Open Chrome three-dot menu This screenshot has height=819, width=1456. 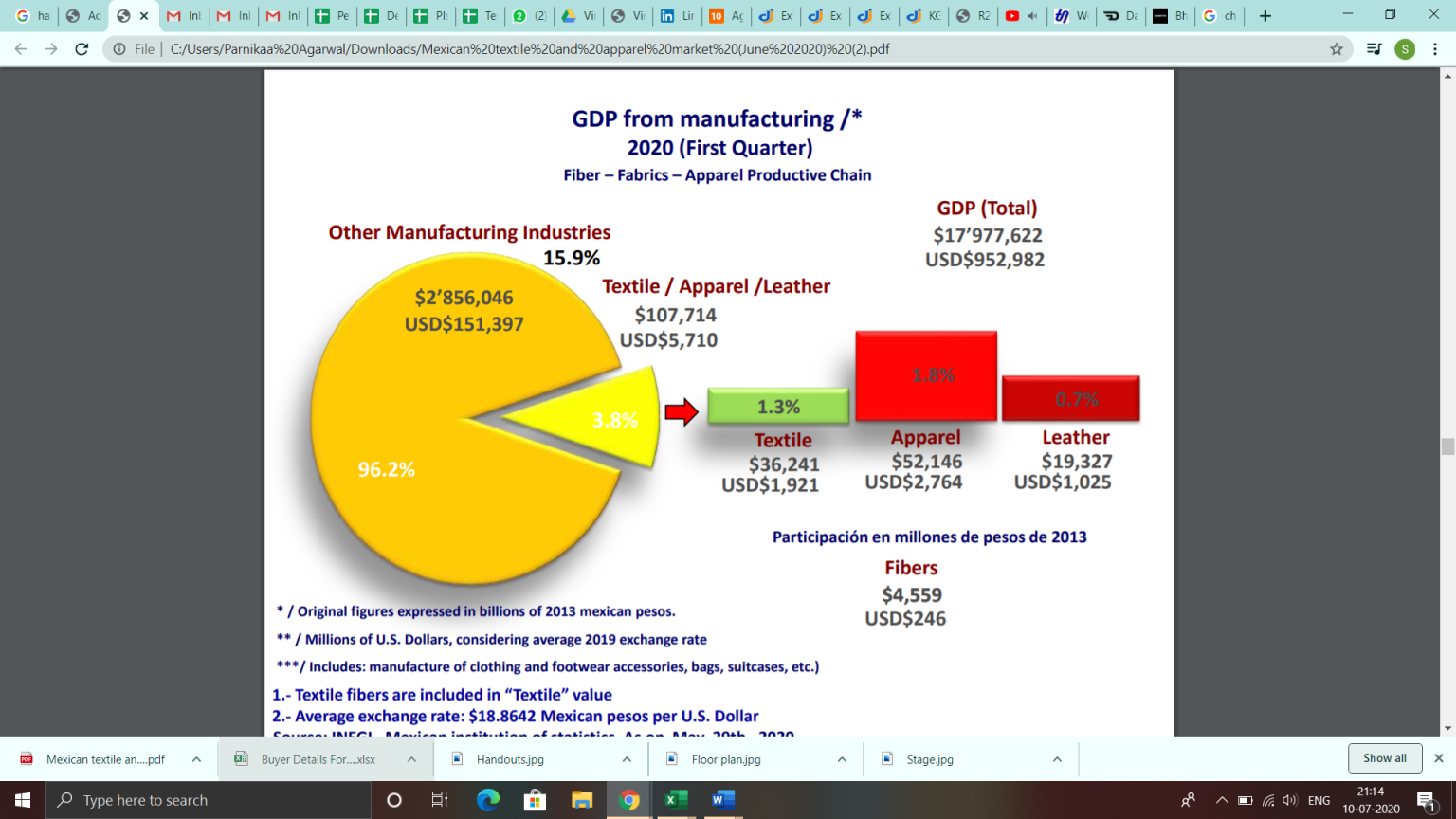pos(1435,49)
